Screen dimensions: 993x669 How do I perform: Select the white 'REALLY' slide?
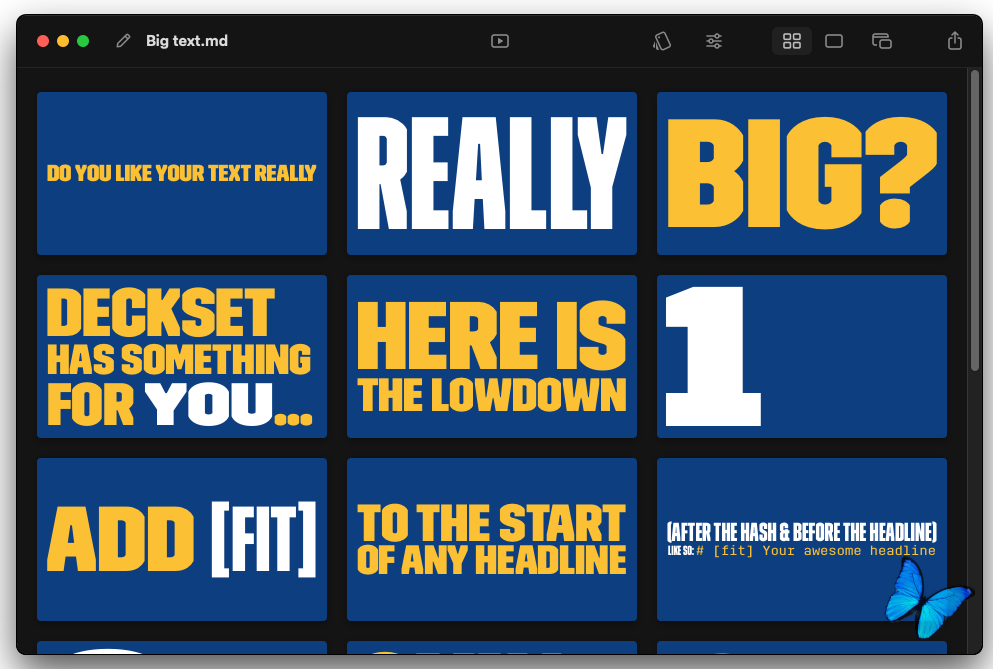click(x=492, y=173)
